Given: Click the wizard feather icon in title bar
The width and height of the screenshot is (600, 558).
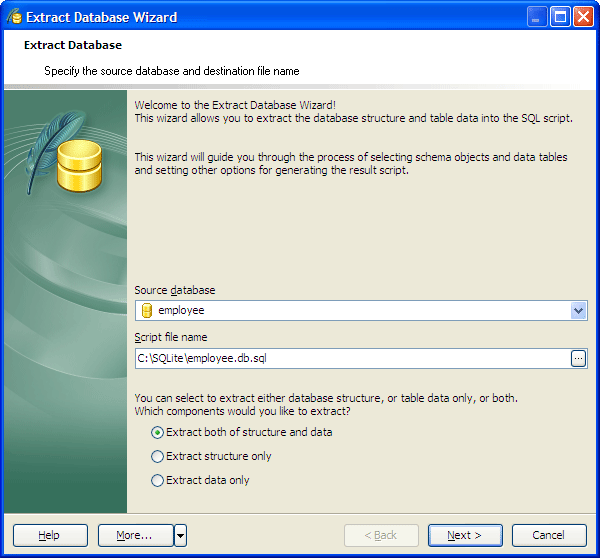Looking at the screenshot, I should click(15, 17).
